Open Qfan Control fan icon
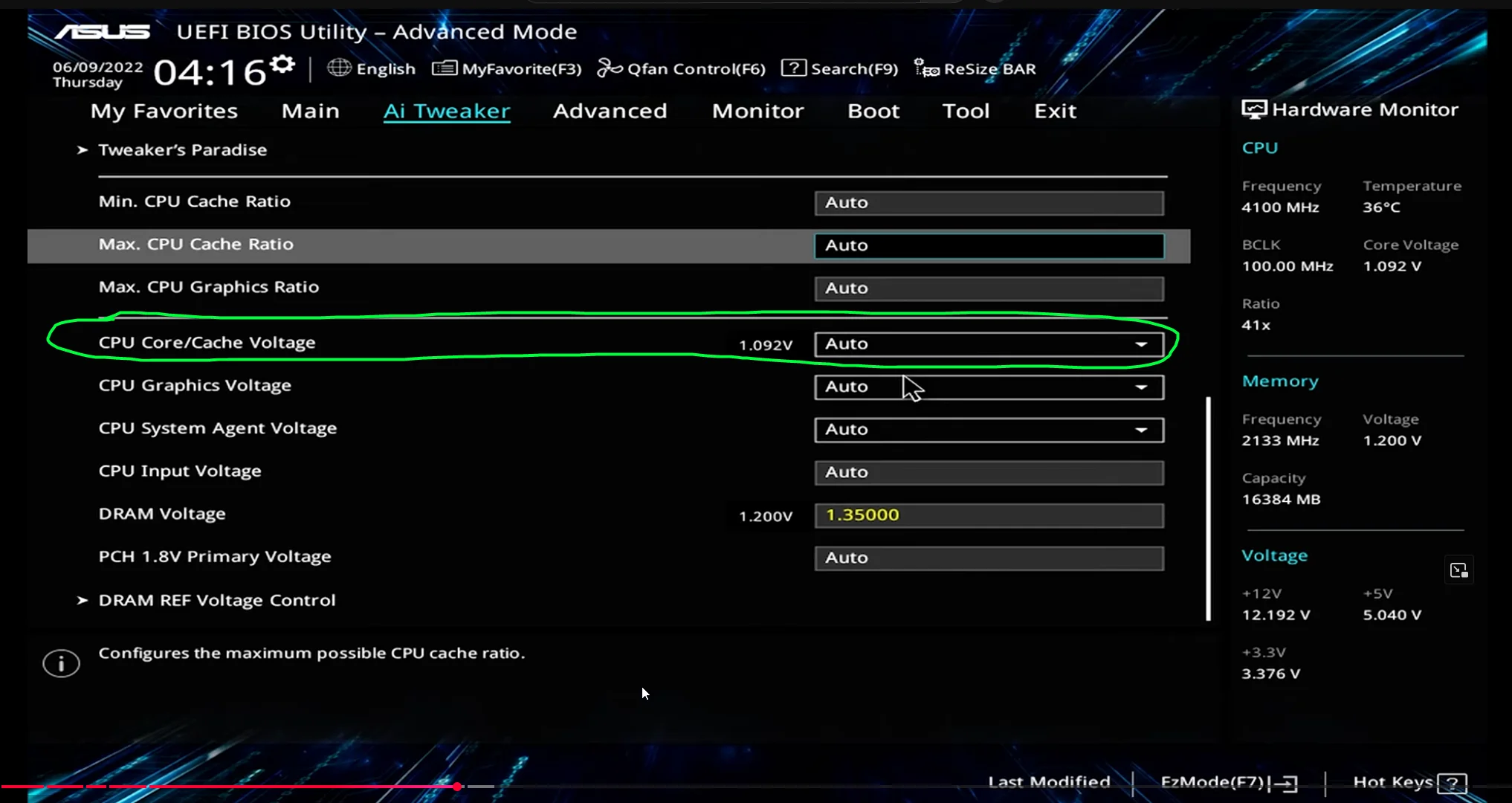The width and height of the screenshot is (1512, 803). (x=609, y=68)
